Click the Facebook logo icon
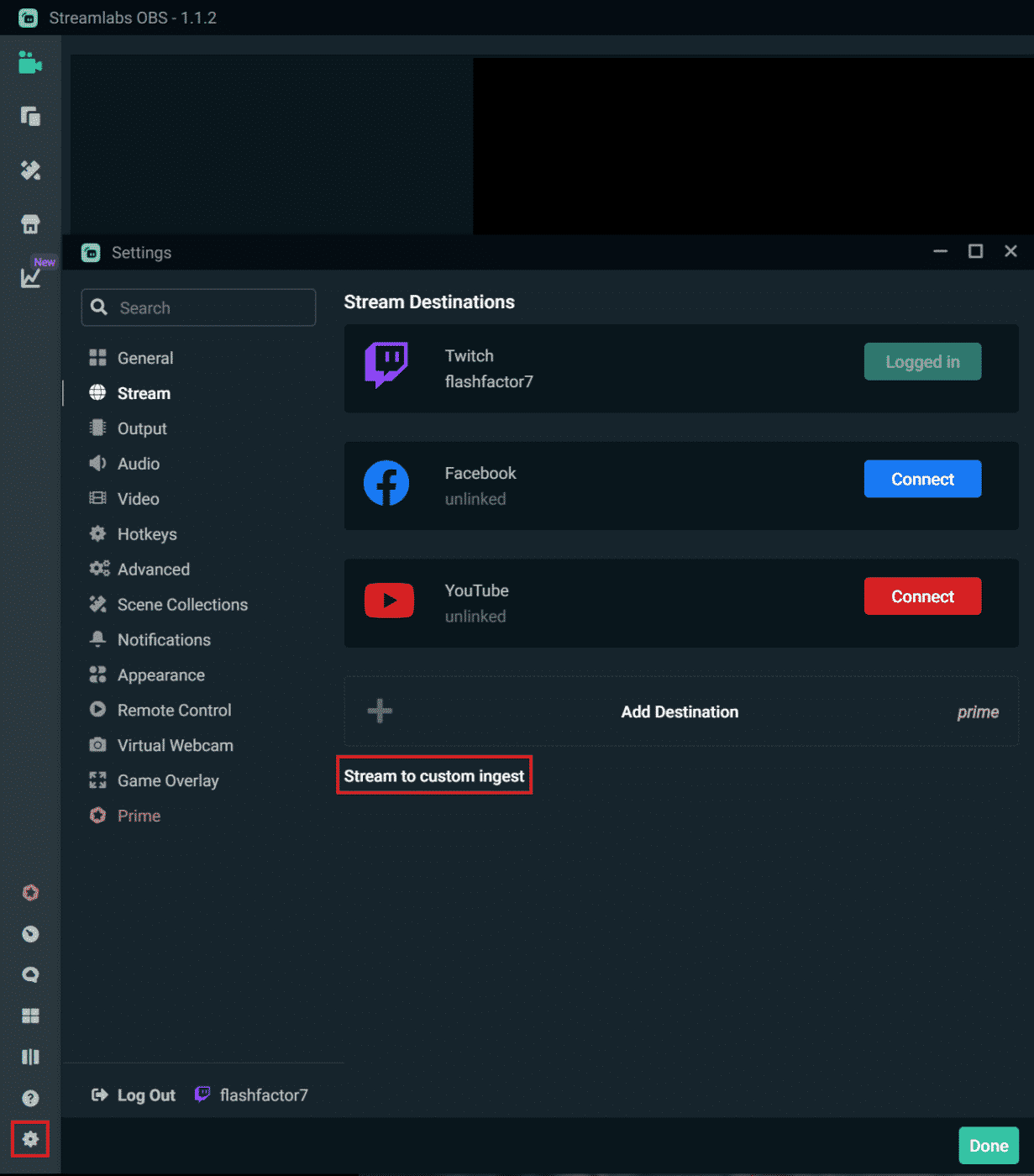The width and height of the screenshot is (1034, 1176). pos(386,483)
